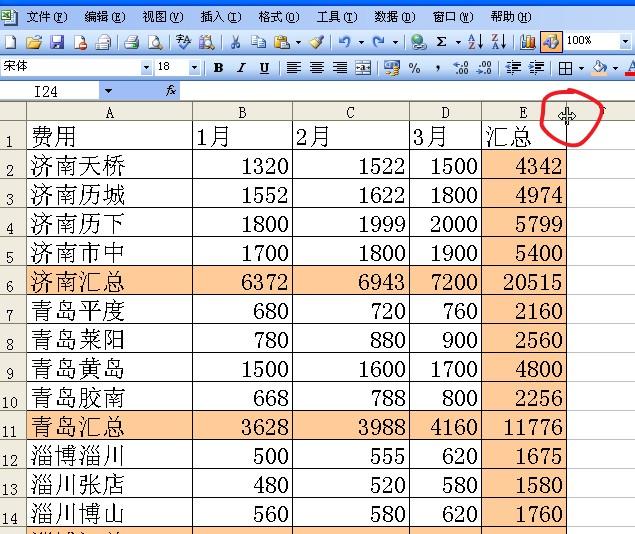Toggle underline formatting
635x534 pixels.
pyautogui.click(x=264, y=68)
